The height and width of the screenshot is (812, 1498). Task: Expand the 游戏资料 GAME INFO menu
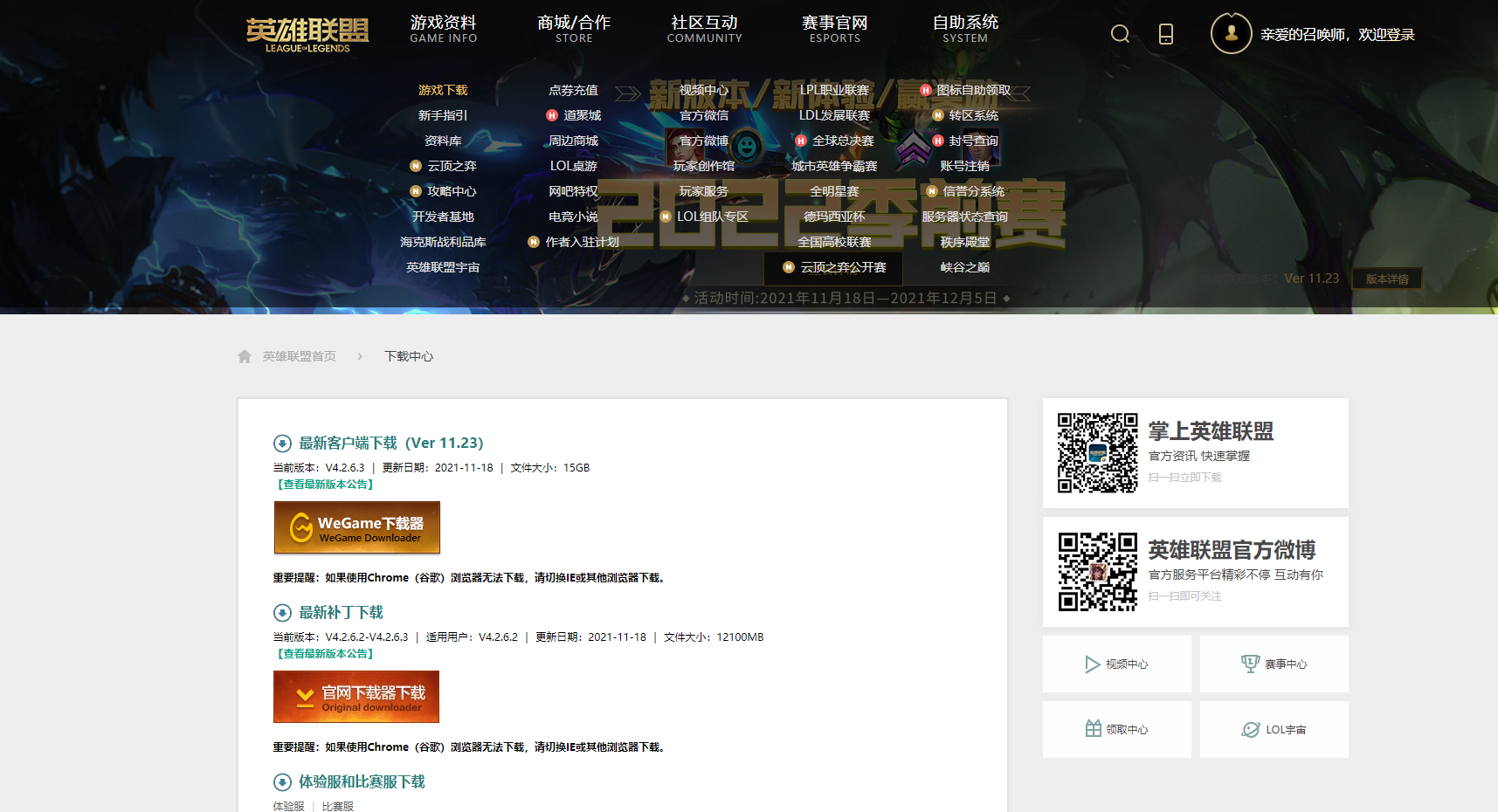pos(444,29)
